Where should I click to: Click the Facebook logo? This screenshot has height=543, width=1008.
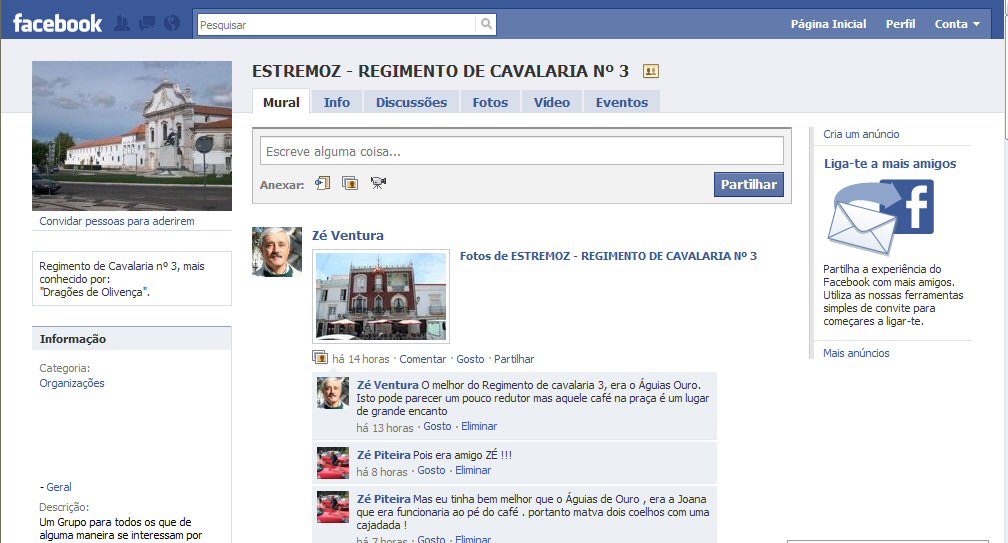(57, 24)
